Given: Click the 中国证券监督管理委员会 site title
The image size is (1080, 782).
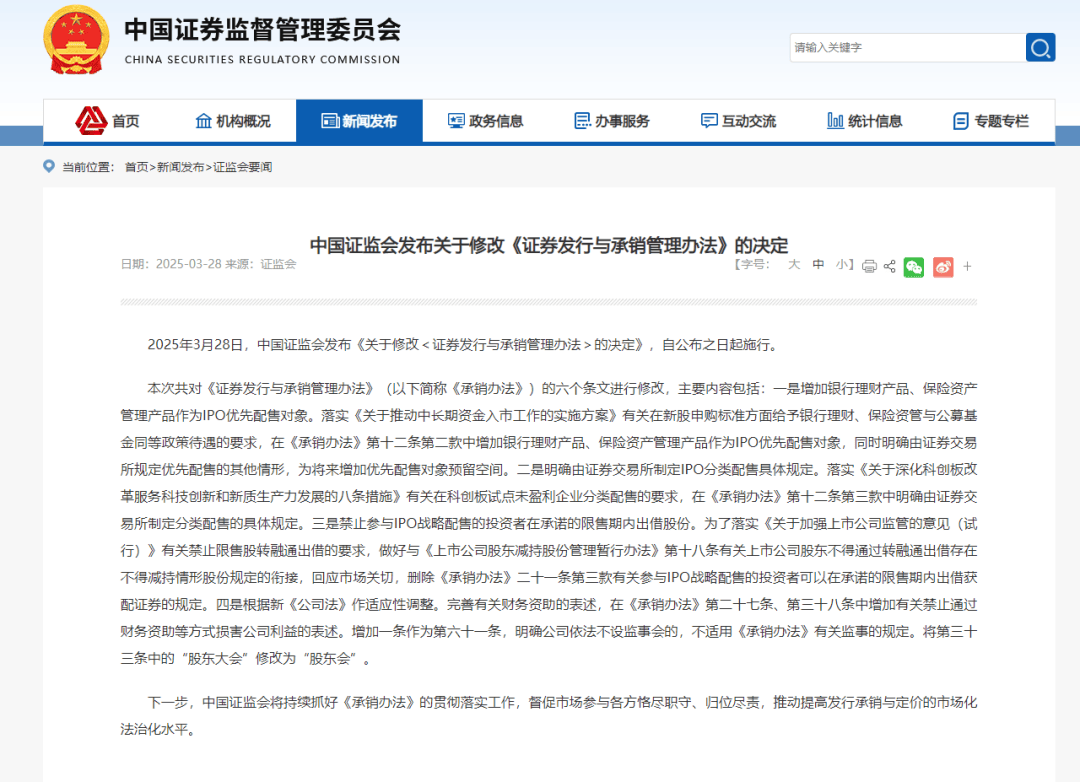Looking at the screenshot, I should (262, 30).
